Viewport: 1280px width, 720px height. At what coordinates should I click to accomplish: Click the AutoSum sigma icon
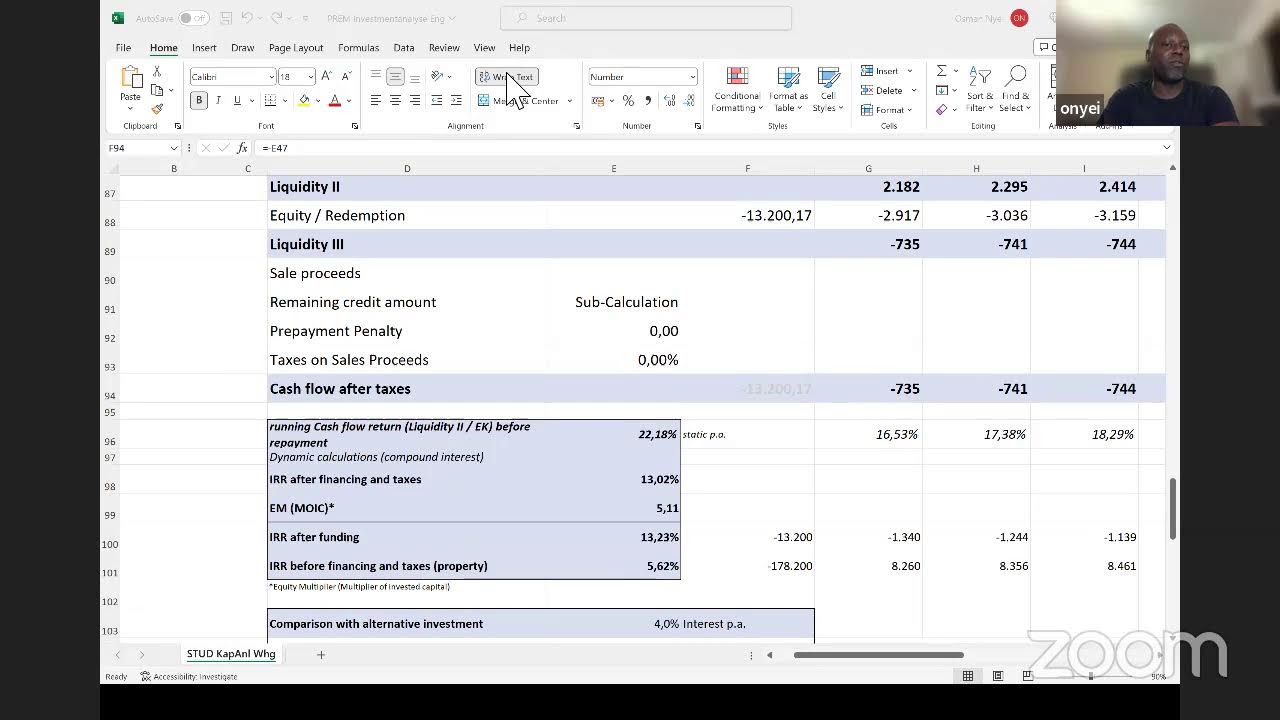941,71
